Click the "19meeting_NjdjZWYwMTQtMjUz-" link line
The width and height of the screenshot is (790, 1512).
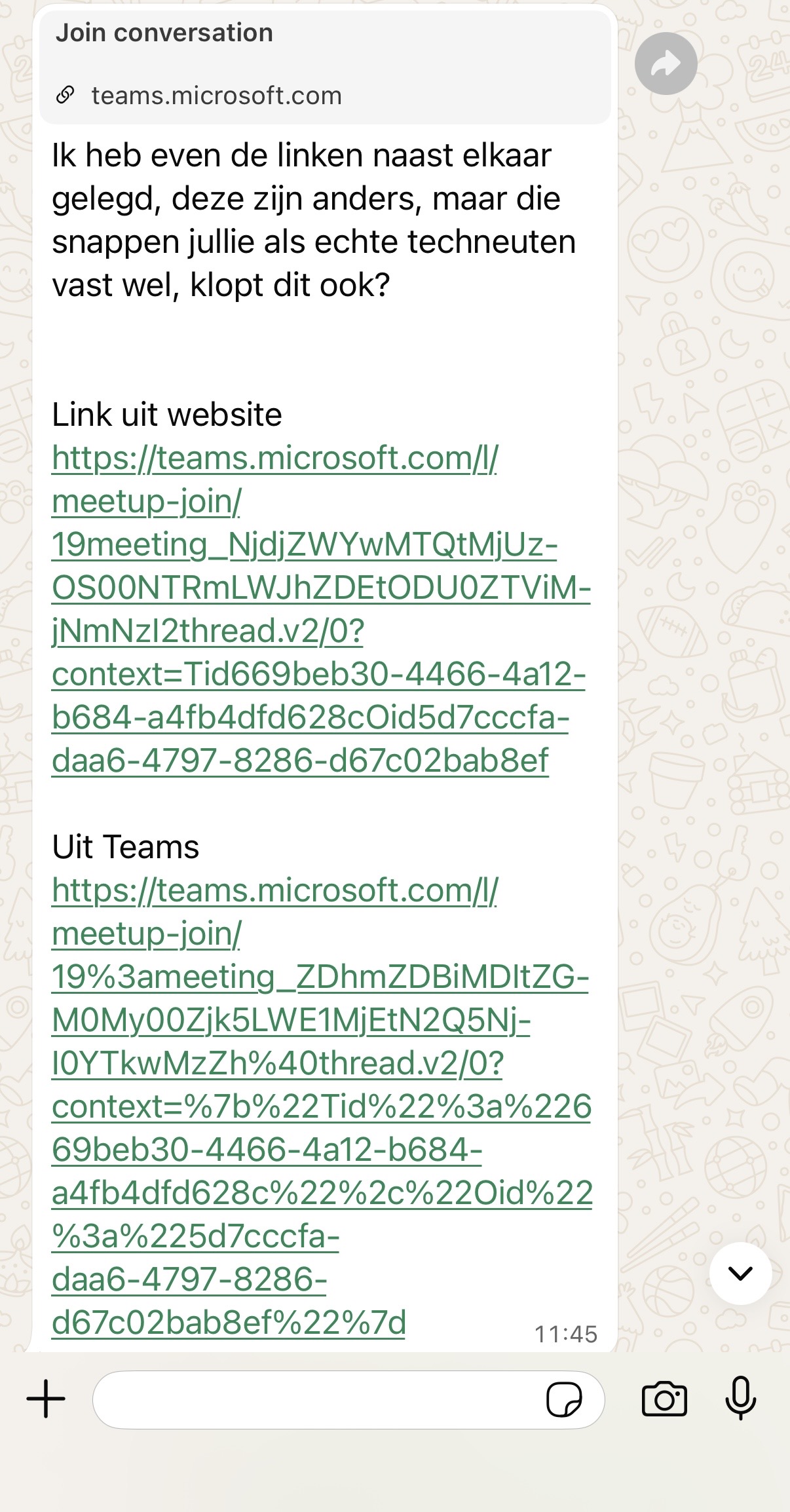click(x=305, y=544)
